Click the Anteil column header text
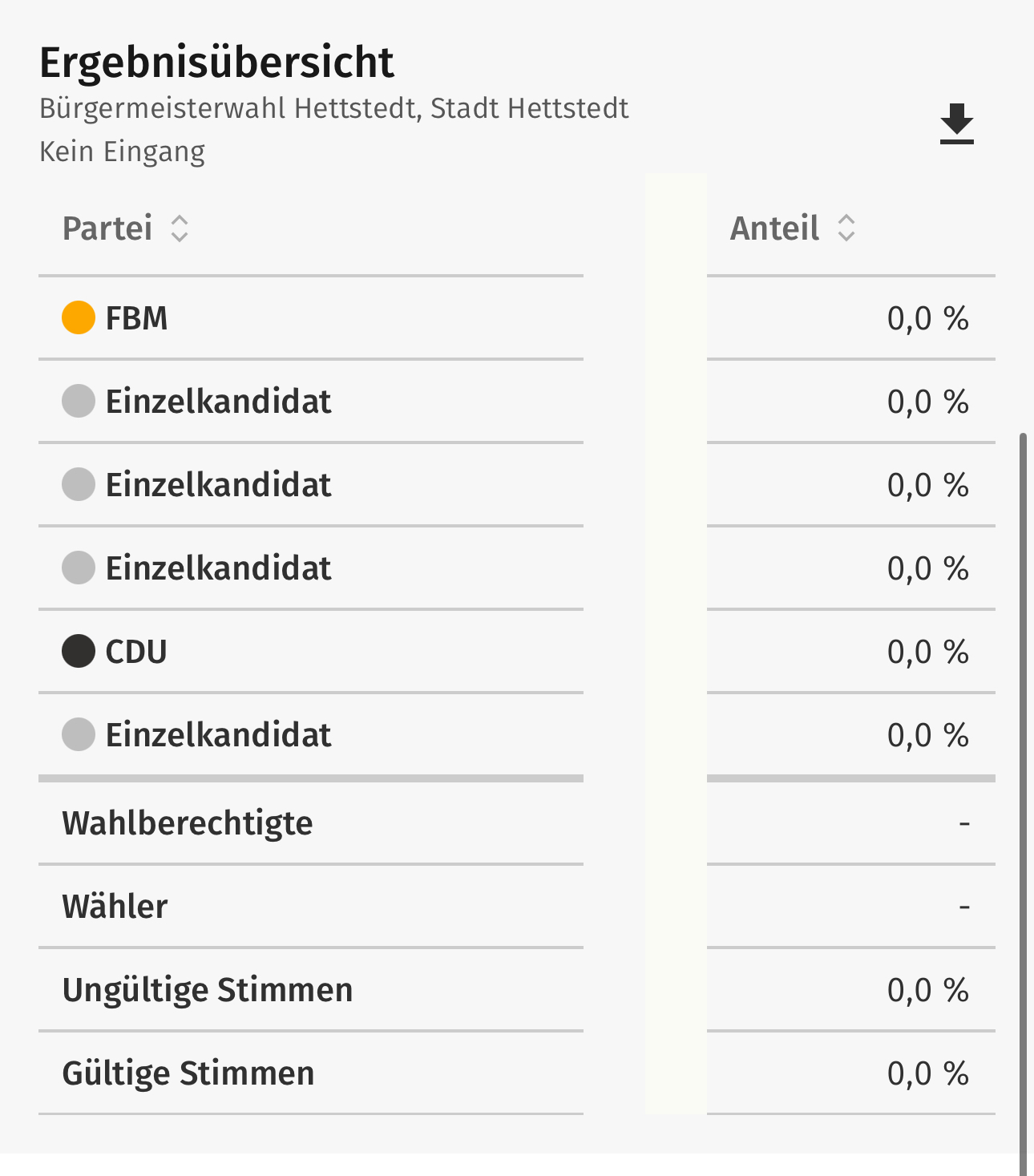Image resolution: width=1034 pixels, height=1176 pixels. (774, 228)
